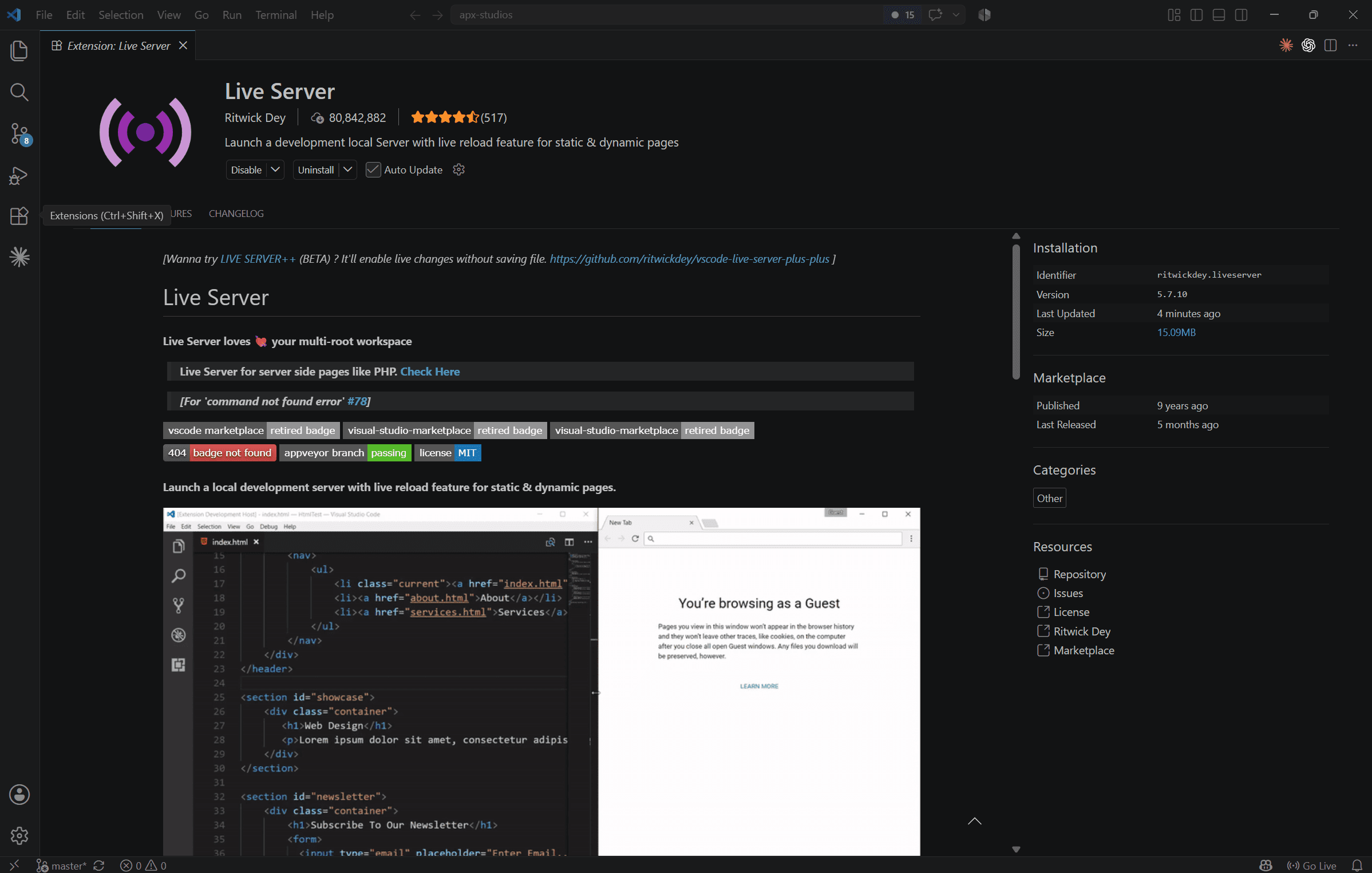The width and height of the screenshot is (1372, 873).
Task: Open the License resource link
Action: click(x=1071, y=612)
